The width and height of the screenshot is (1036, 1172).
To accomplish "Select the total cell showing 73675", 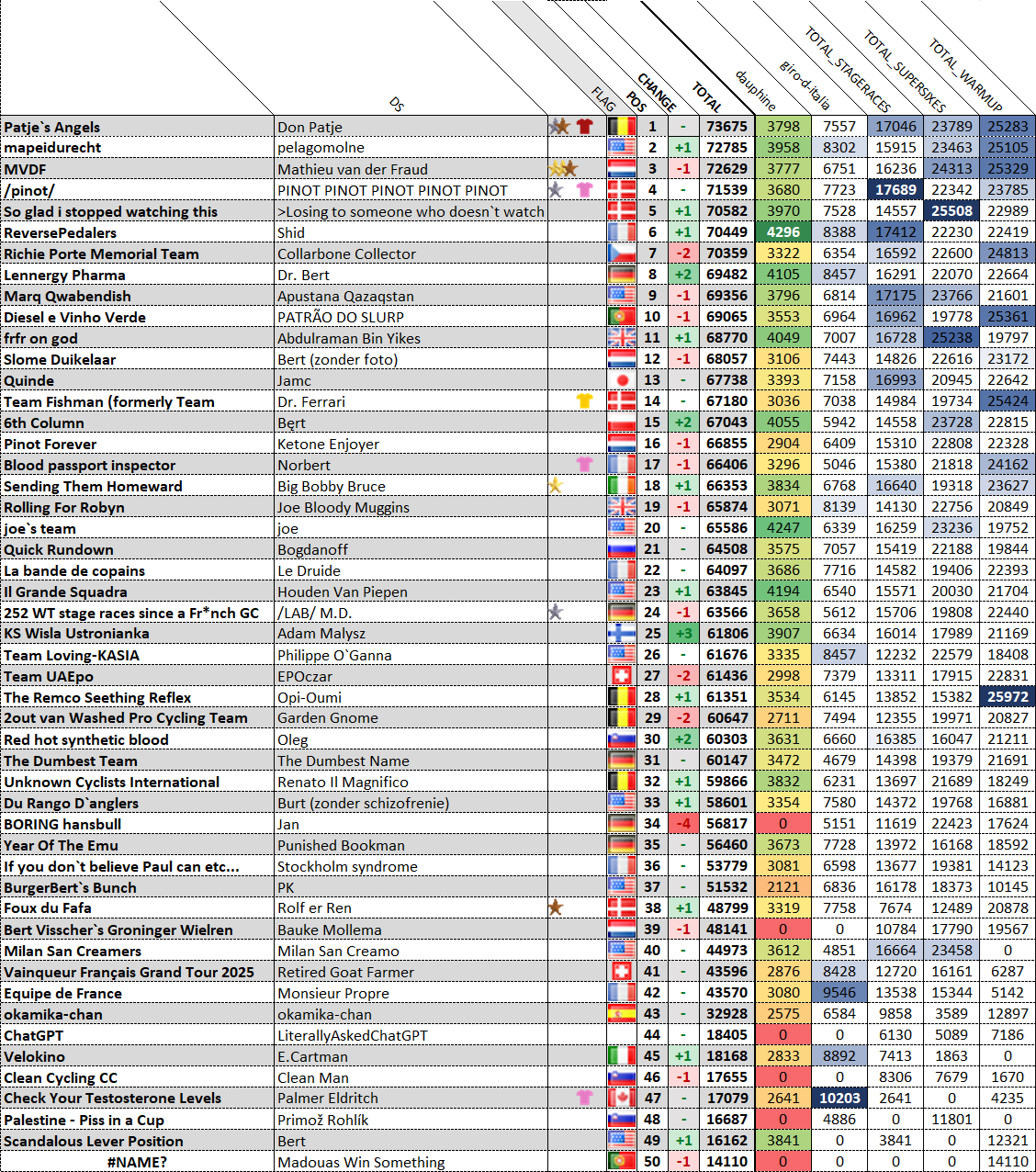I will pos(726,126).
